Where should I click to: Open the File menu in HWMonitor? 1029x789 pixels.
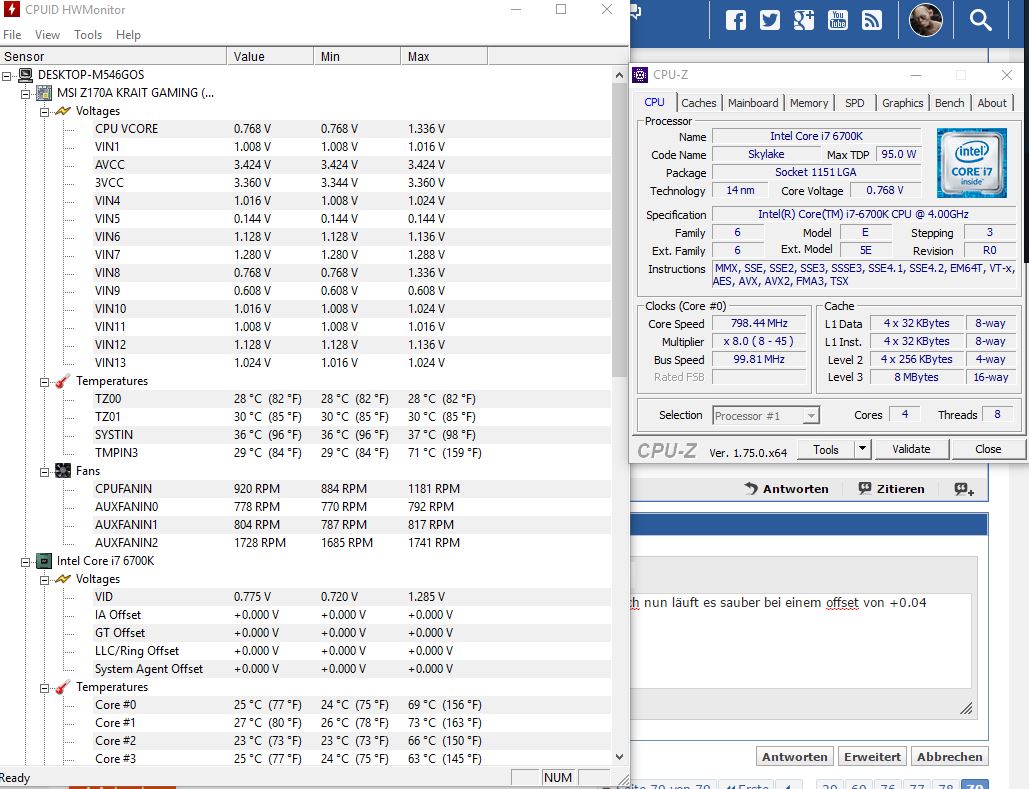coord(12,35)
